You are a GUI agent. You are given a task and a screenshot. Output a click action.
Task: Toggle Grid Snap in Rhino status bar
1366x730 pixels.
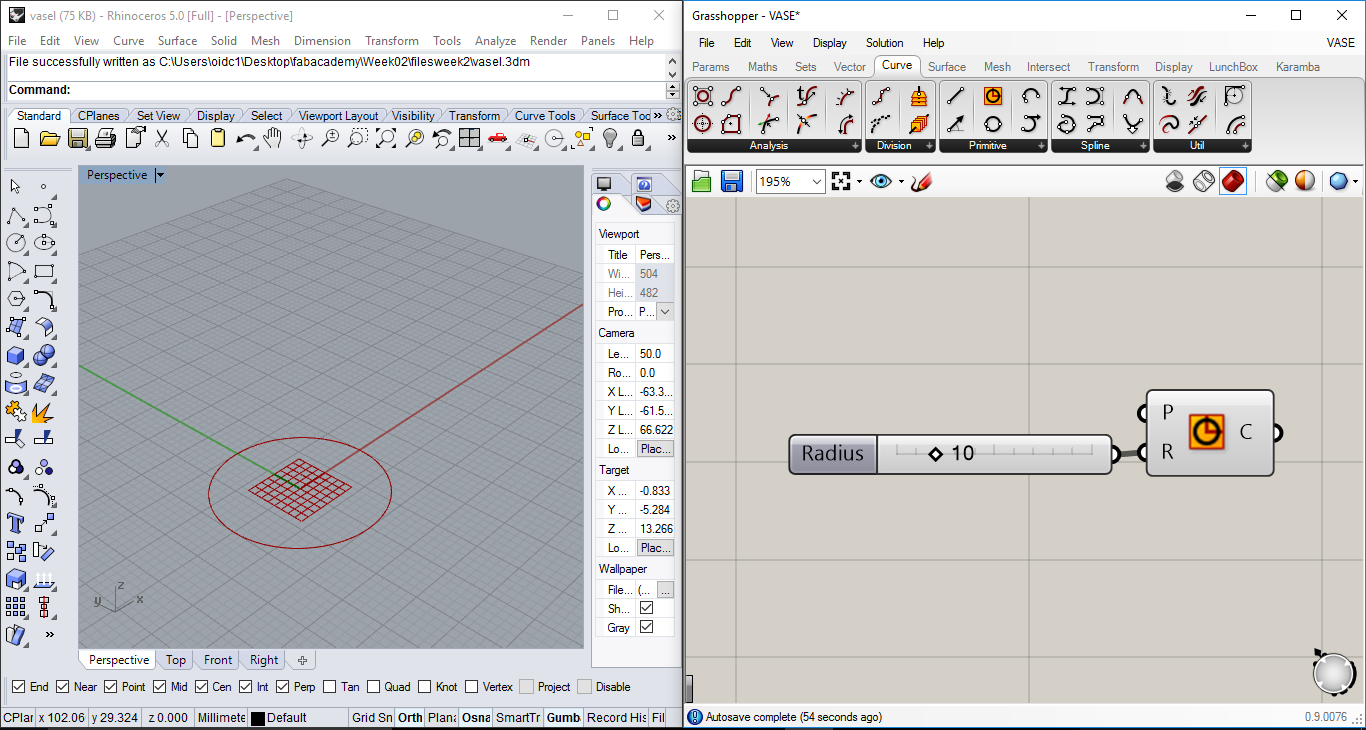pos(370,717)
